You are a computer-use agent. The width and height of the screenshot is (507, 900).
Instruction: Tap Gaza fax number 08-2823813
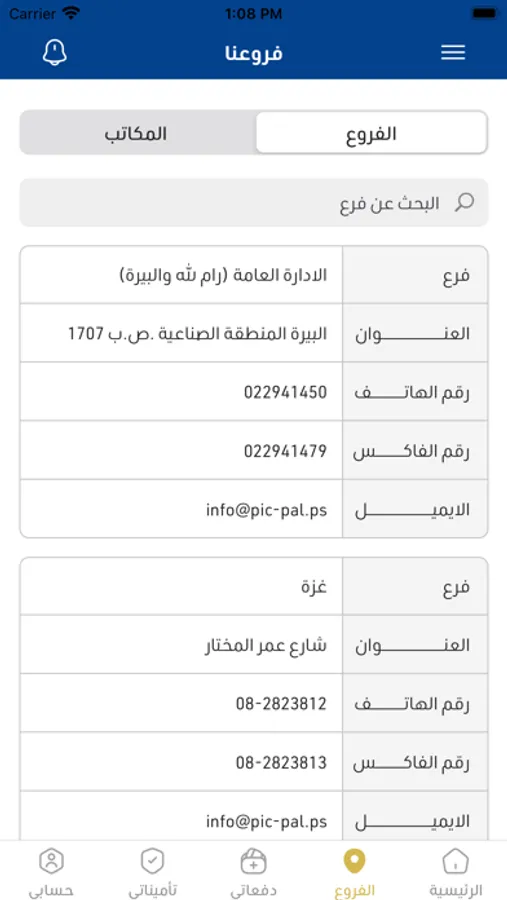[x=281, y=763]
